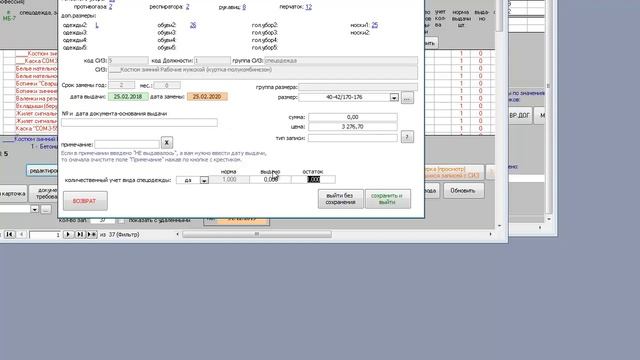Viewport: 640px width, 360px height.
Task: Click 'сохранить и выйти' button
Action: click(x=388, y=199)
